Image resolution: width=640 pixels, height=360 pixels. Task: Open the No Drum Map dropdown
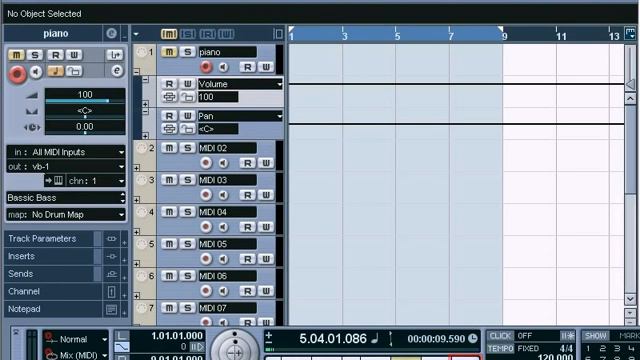[x=66, y=215]
